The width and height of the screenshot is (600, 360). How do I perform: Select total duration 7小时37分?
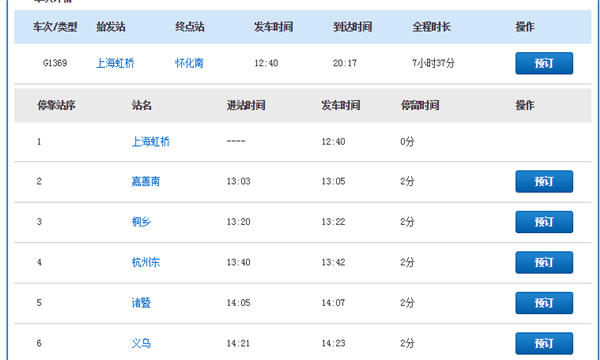pos(434,63)
